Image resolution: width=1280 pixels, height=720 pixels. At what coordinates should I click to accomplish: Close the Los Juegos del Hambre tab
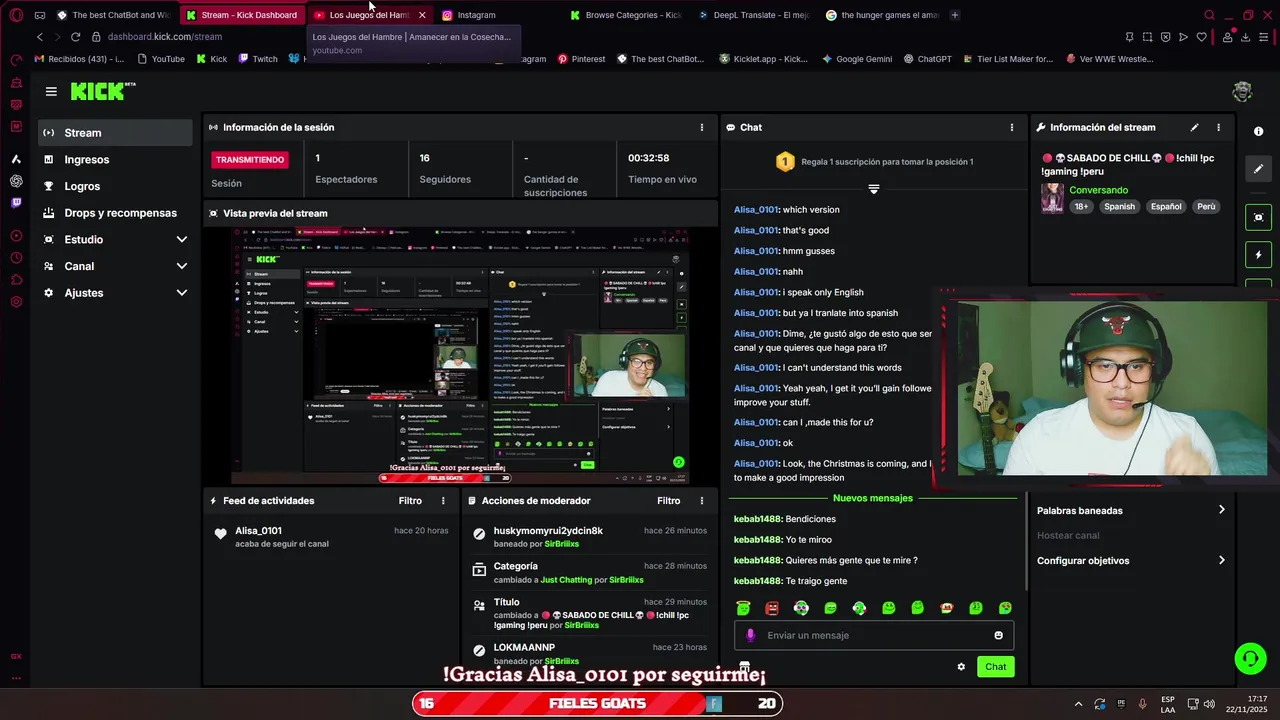point(422,15)
